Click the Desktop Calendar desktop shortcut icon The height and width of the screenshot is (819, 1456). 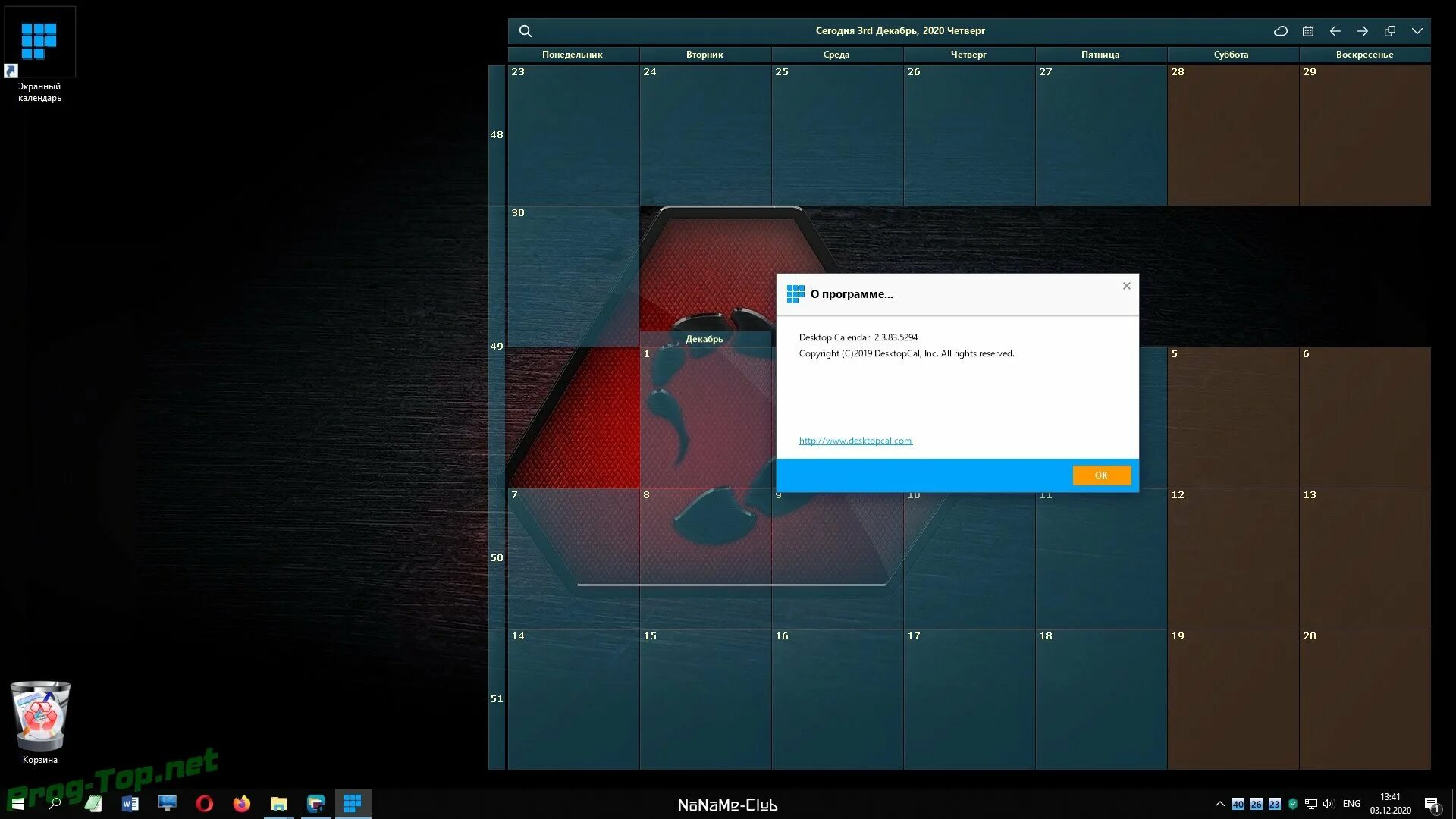point(39,42)
